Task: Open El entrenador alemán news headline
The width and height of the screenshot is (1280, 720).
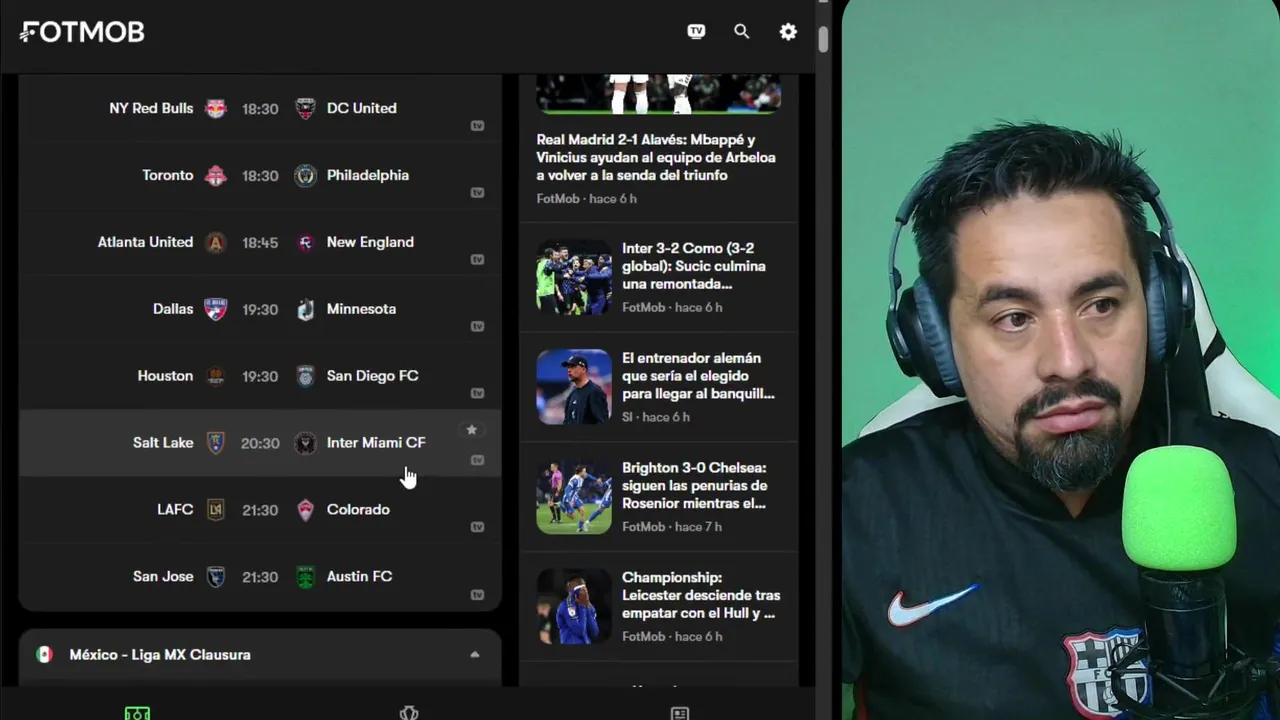Action: tap(698, 376)
